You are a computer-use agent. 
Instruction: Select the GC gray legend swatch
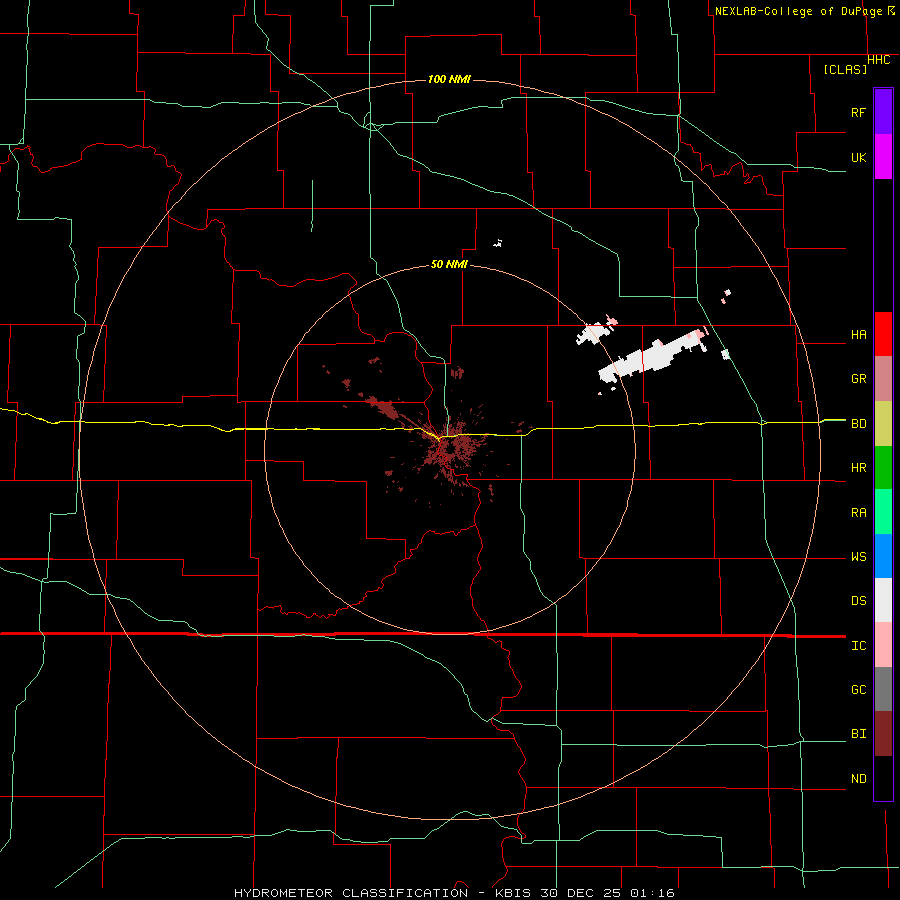883,689
